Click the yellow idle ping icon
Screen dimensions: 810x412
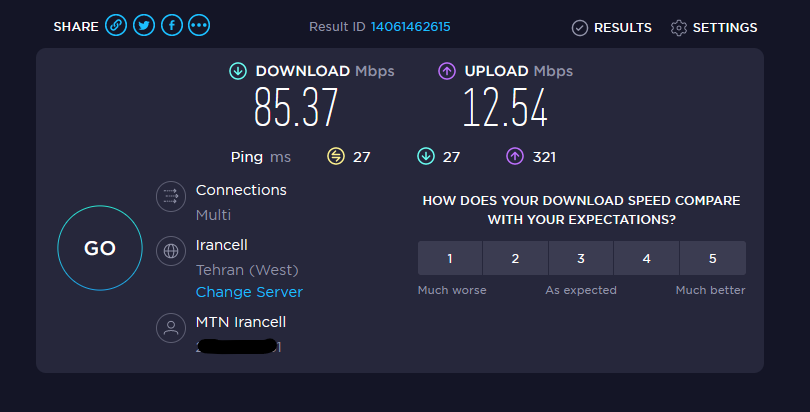click(336, 156)
